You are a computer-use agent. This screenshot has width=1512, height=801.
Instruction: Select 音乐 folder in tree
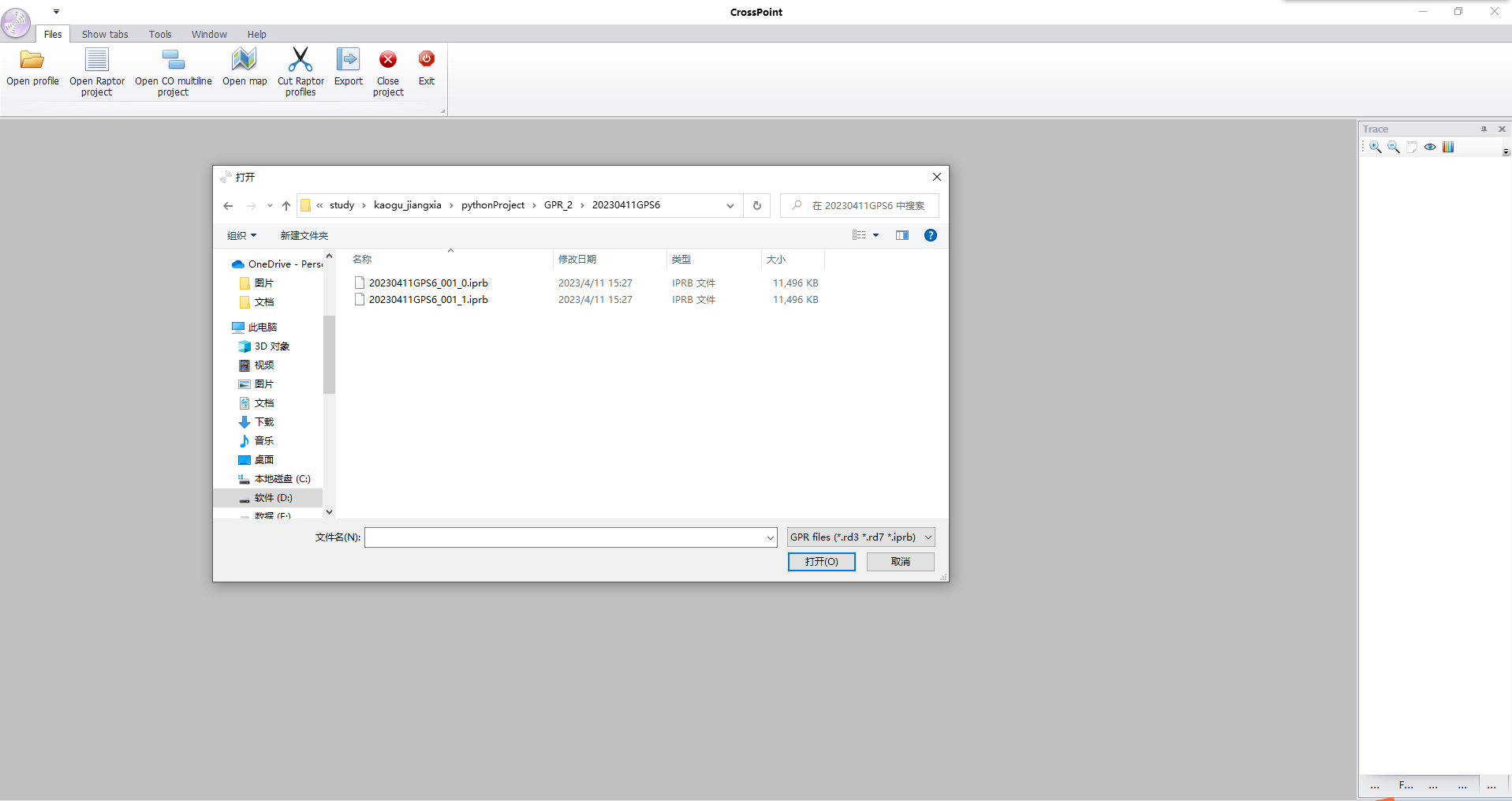[256, 440]
